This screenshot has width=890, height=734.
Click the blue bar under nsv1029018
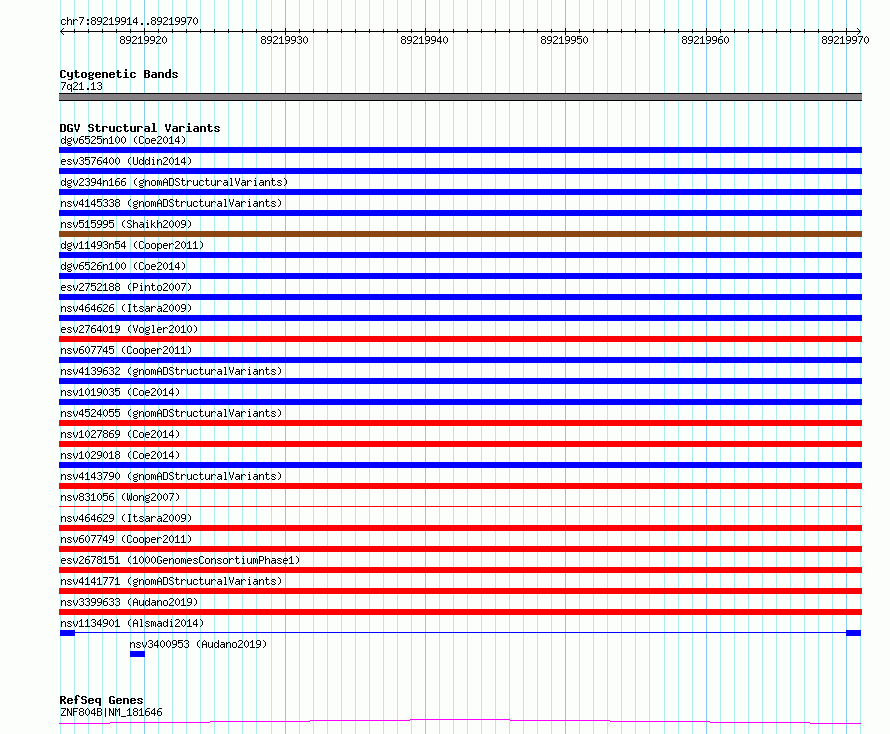point(460,465)
